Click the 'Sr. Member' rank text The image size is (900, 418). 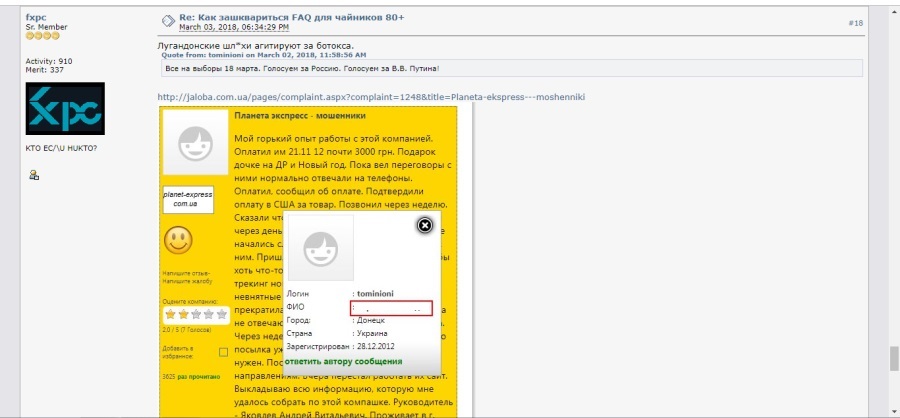pos(46,27)
